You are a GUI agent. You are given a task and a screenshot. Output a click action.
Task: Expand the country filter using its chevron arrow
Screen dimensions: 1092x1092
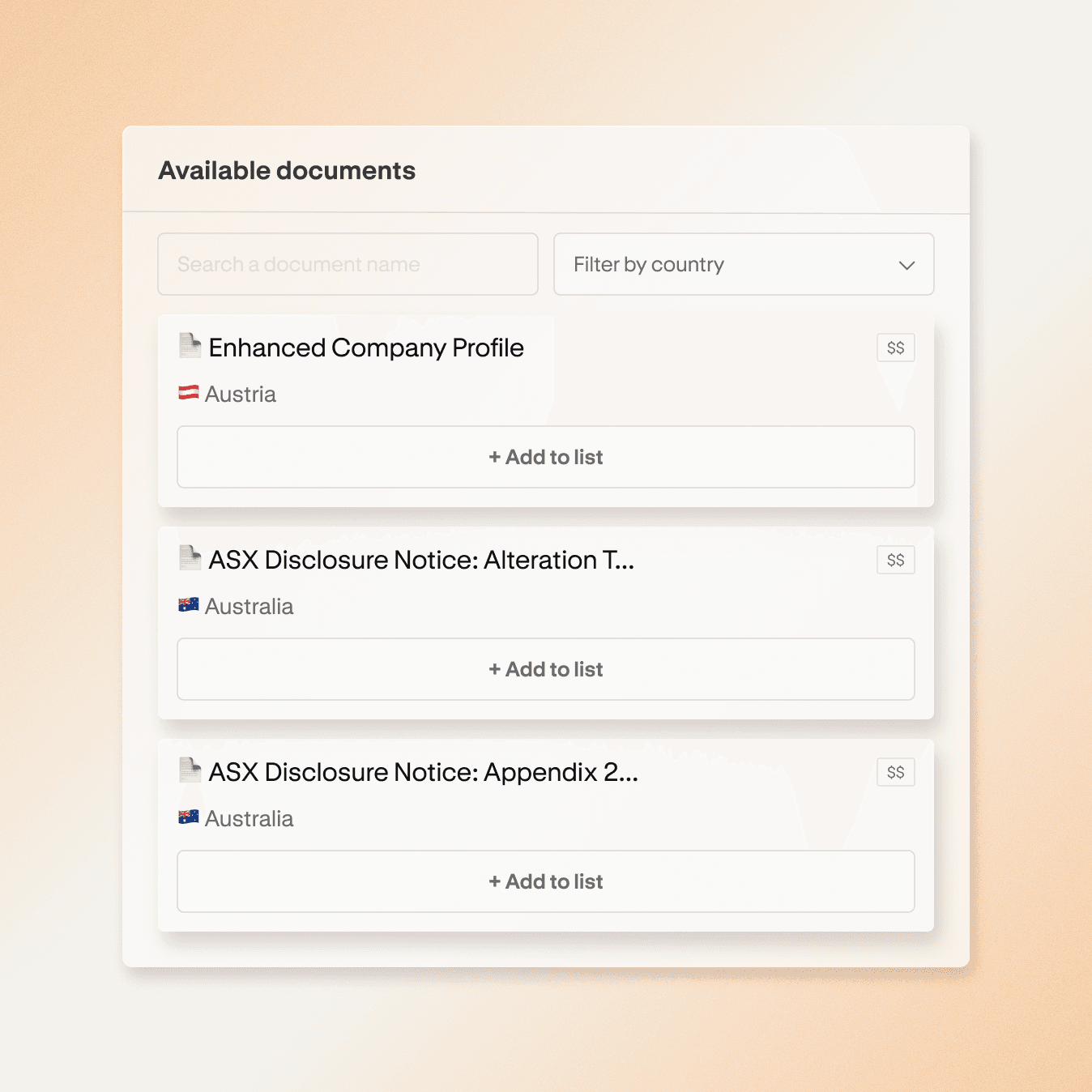(x=906, y=266)
